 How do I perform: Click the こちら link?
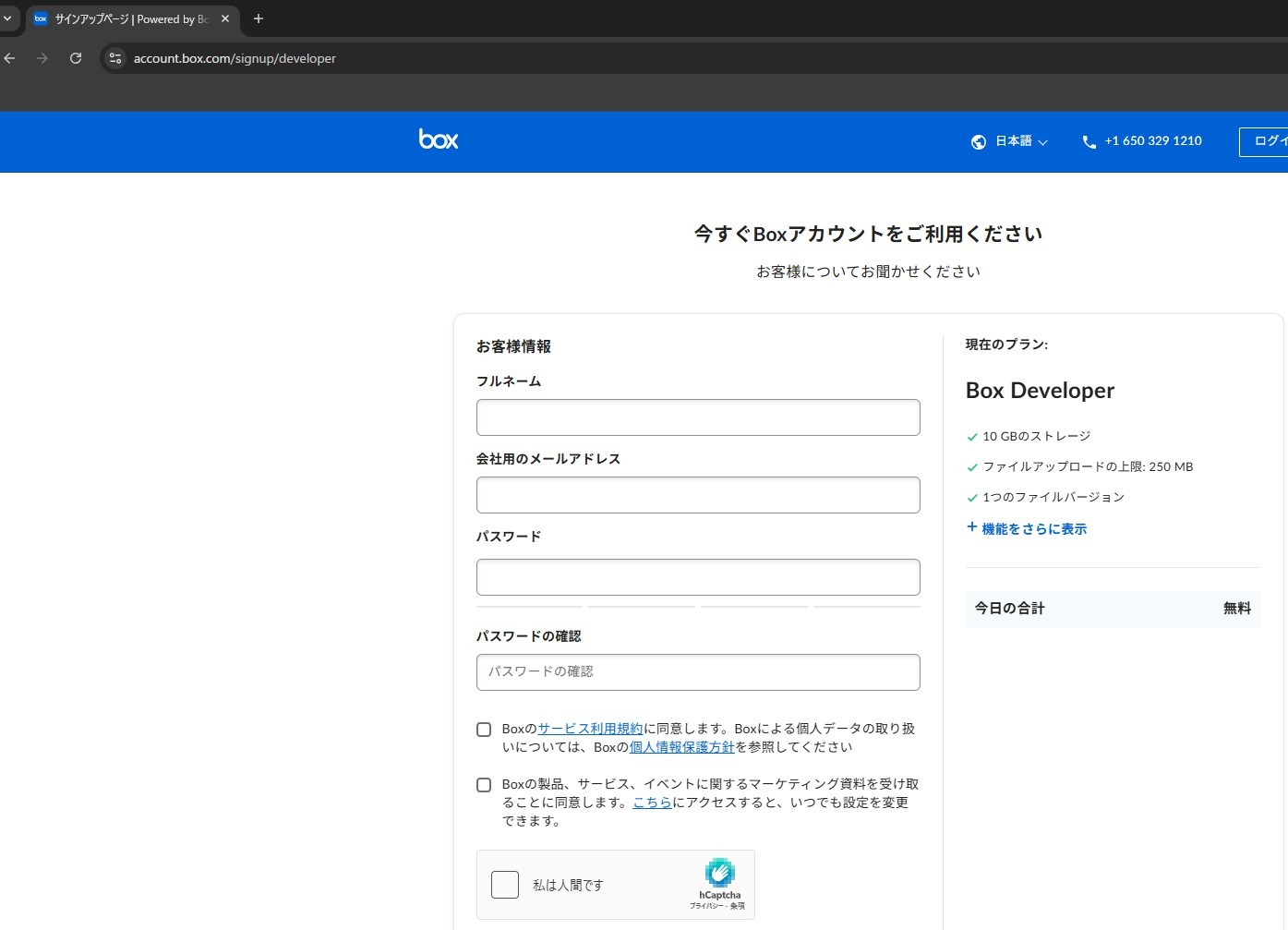pos(652,803)
